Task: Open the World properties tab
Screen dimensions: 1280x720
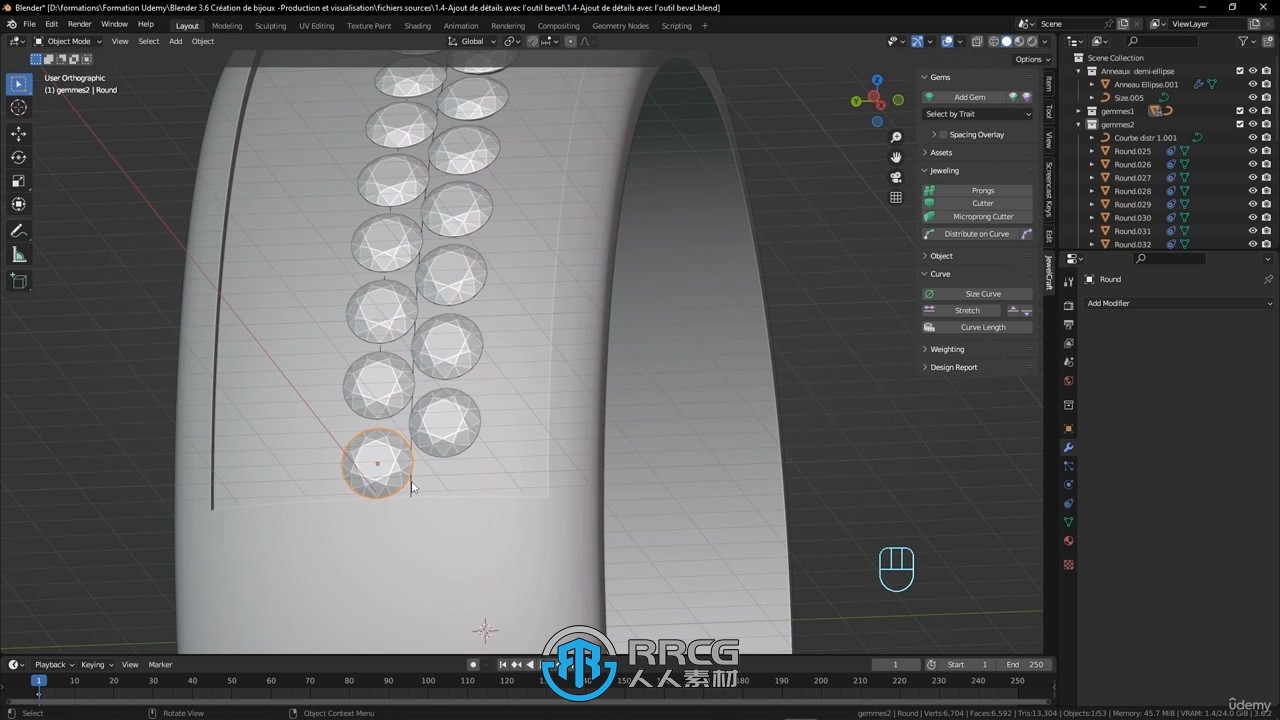Action: pyautogui.click(x=1068, y=381)
